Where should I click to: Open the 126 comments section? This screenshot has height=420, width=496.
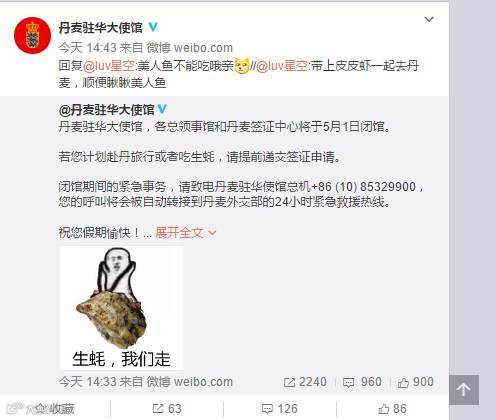[x=280, y=409]
